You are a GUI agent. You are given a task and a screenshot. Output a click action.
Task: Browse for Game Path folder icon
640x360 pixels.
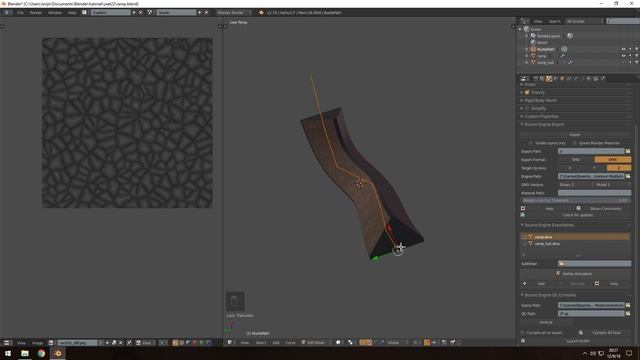click(x=628, y=305)
